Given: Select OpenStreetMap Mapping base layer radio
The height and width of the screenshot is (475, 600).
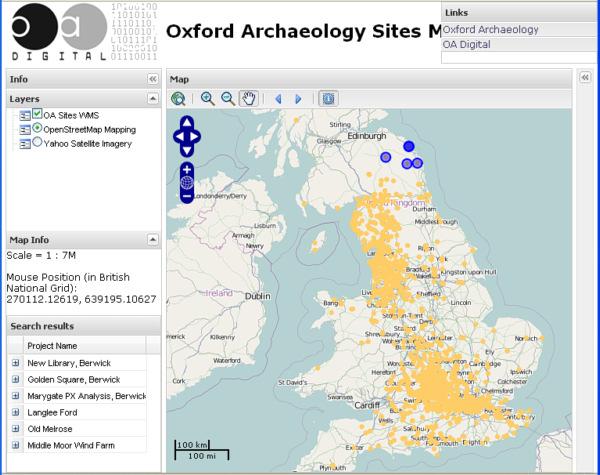Looking at the screenshot, I should coord(37,128).
